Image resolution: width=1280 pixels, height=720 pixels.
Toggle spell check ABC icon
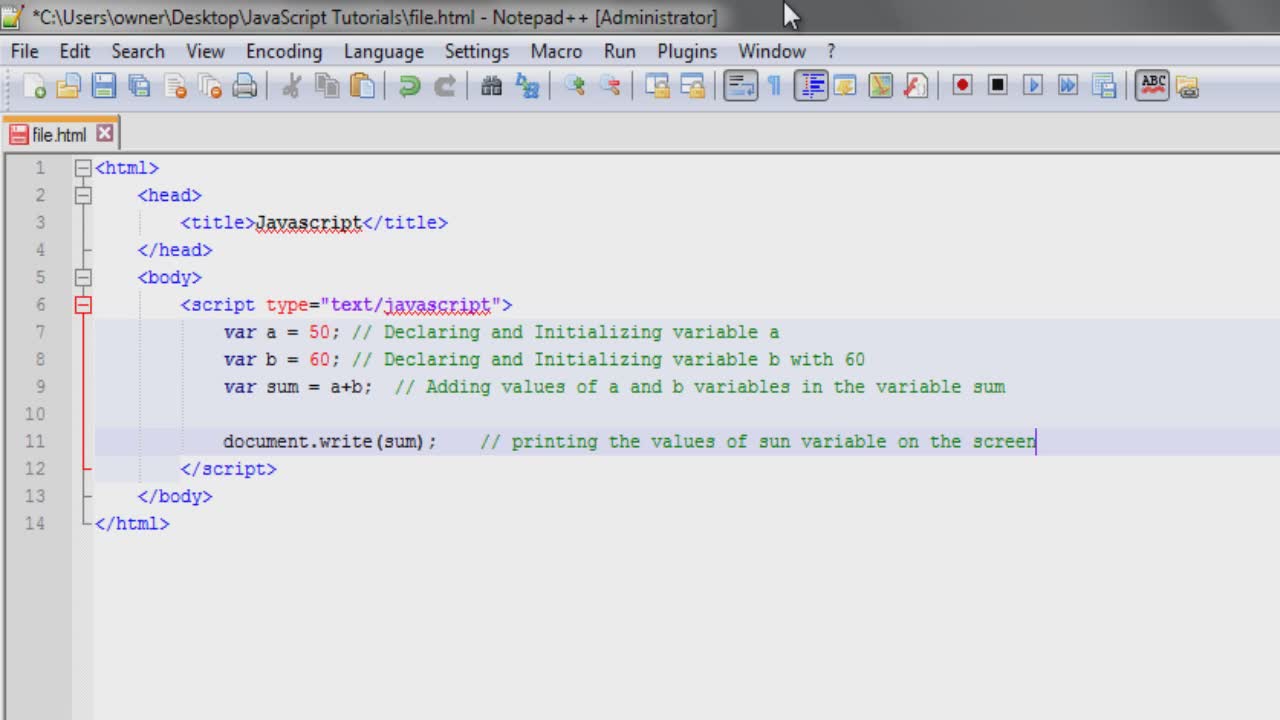[x=1152, y=86]
